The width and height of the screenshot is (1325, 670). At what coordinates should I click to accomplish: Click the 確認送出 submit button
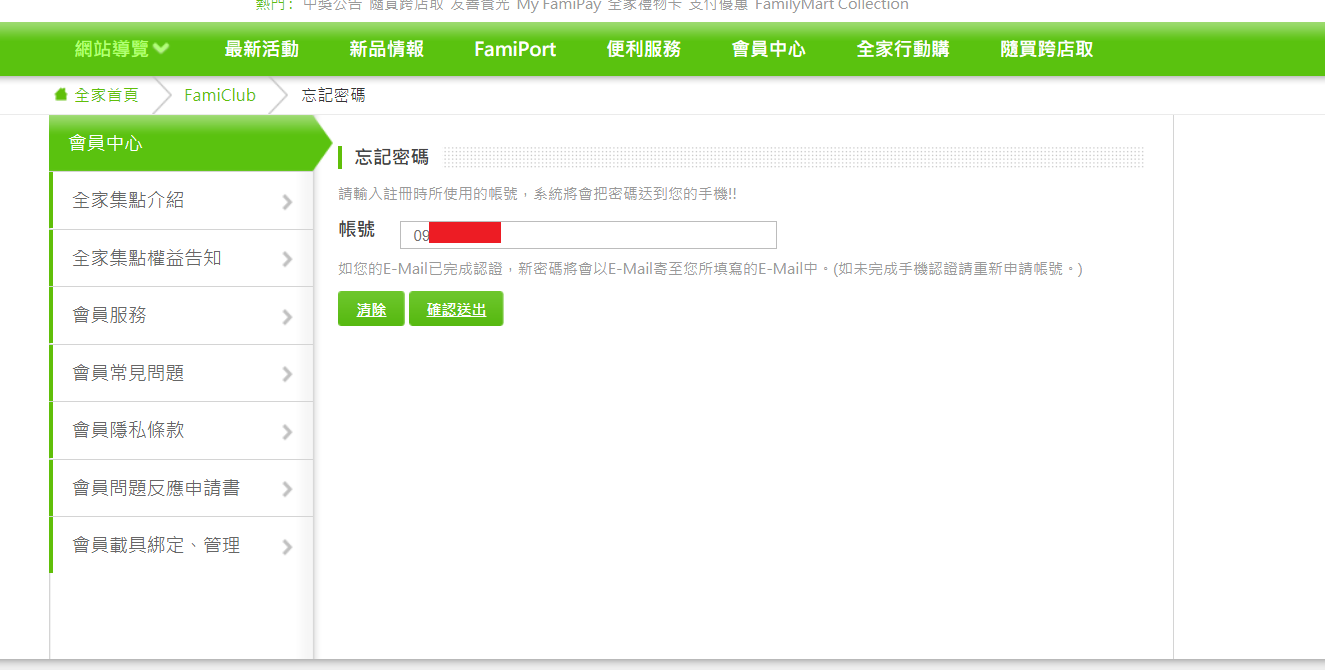tap(456, 309)
